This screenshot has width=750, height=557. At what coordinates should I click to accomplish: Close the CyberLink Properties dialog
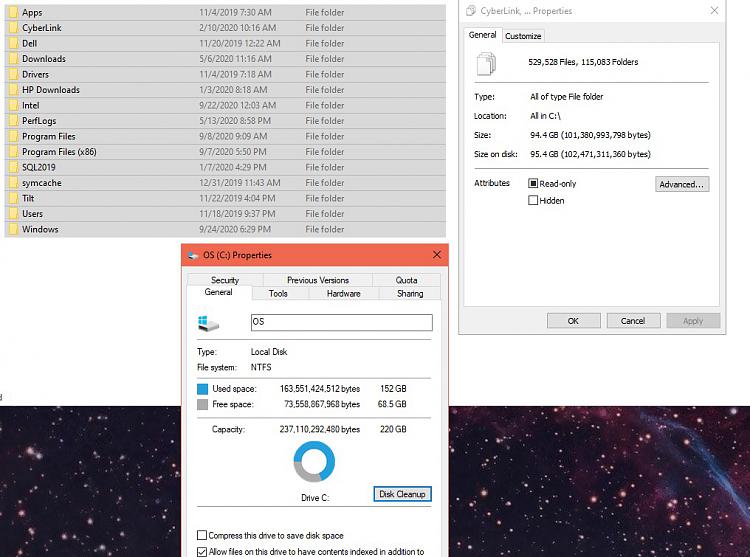(x=714, y=11)
